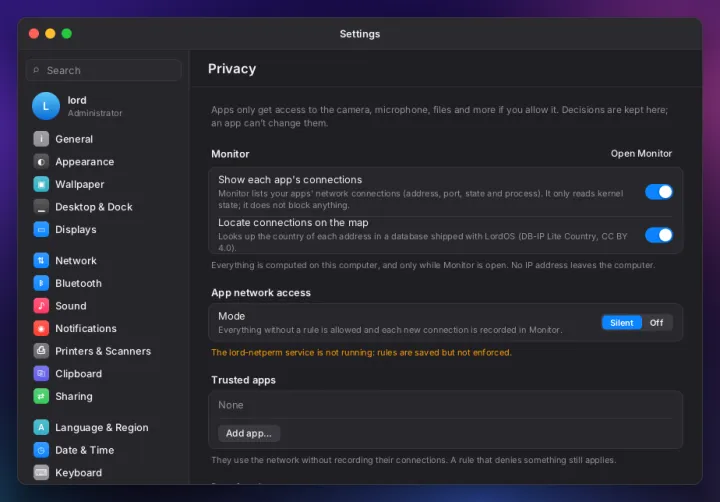This screenshot has width=720, height=502.
Task: Switch to Appearance settings pane
Action: point(84,162)
